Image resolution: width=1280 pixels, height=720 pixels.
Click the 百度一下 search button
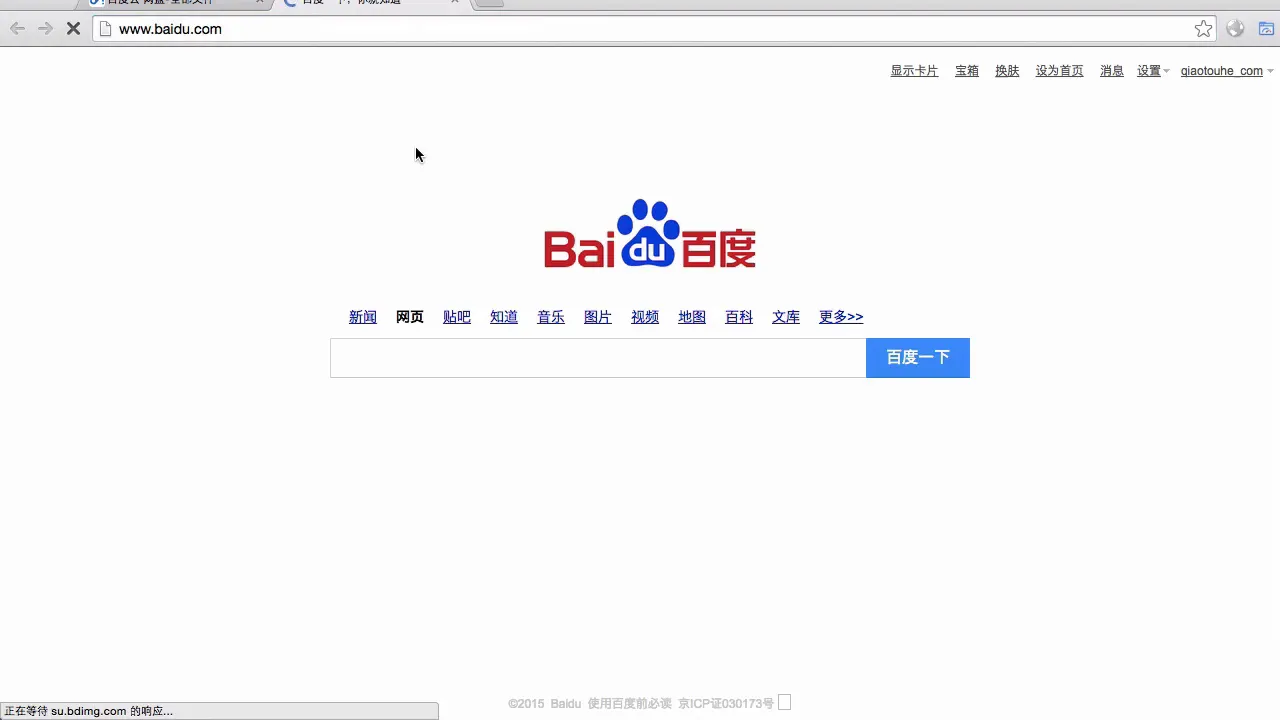click(918, 358)
